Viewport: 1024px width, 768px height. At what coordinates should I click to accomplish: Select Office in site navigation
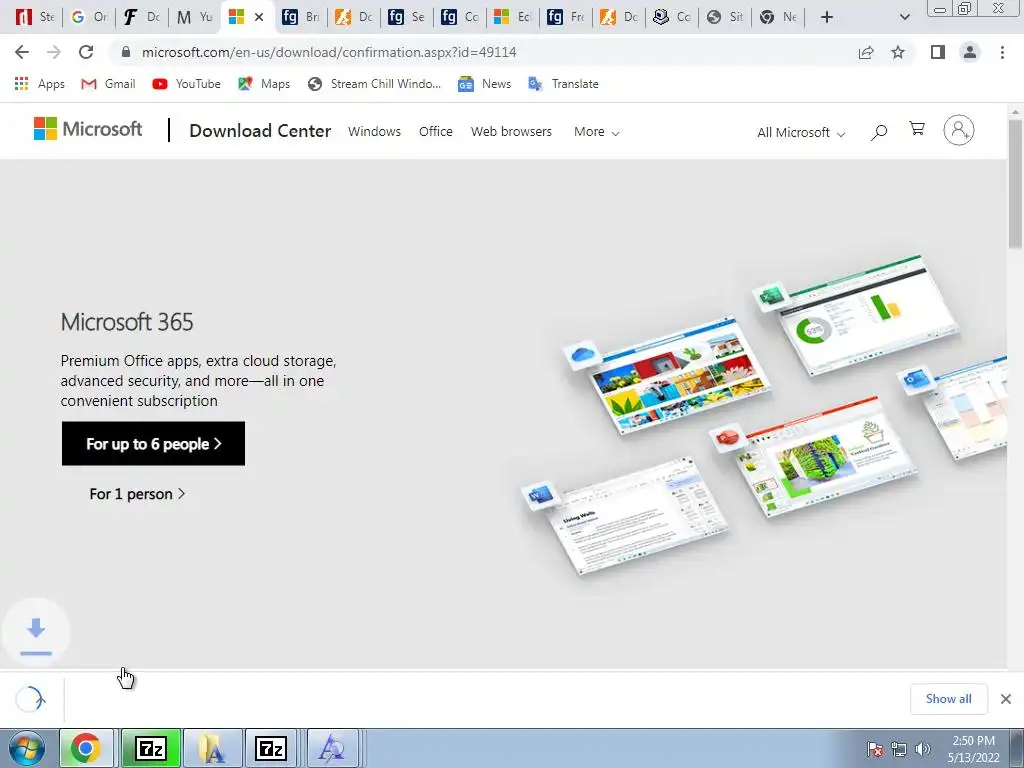pyautogui.click(x=436, y=131)
